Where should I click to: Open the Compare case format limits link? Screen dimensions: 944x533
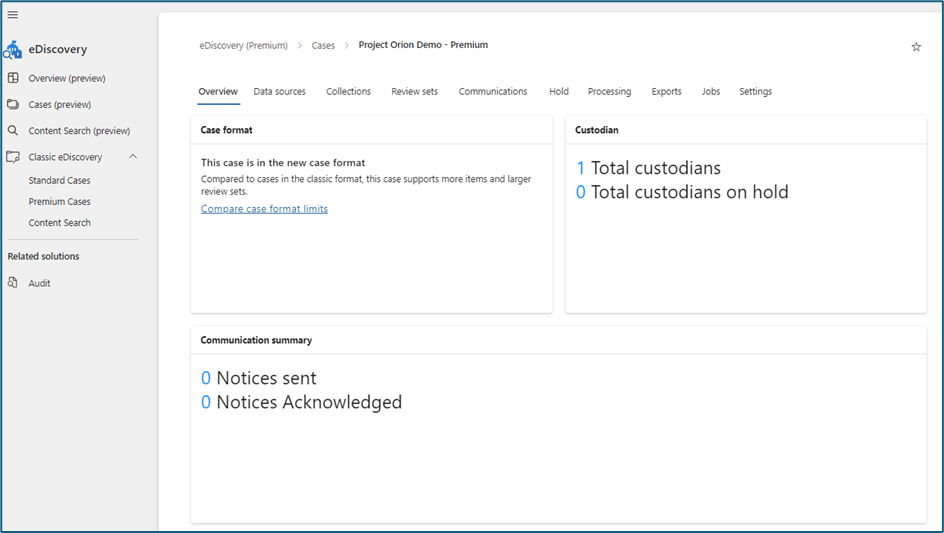pos(264,209)
